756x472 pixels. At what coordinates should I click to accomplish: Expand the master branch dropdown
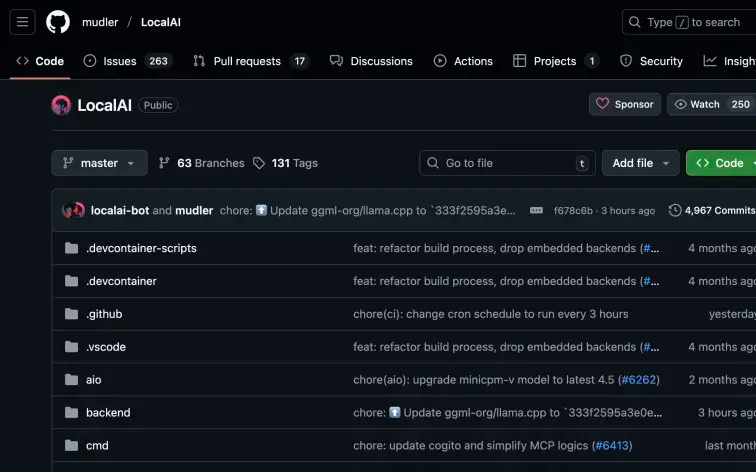point(99,163)
